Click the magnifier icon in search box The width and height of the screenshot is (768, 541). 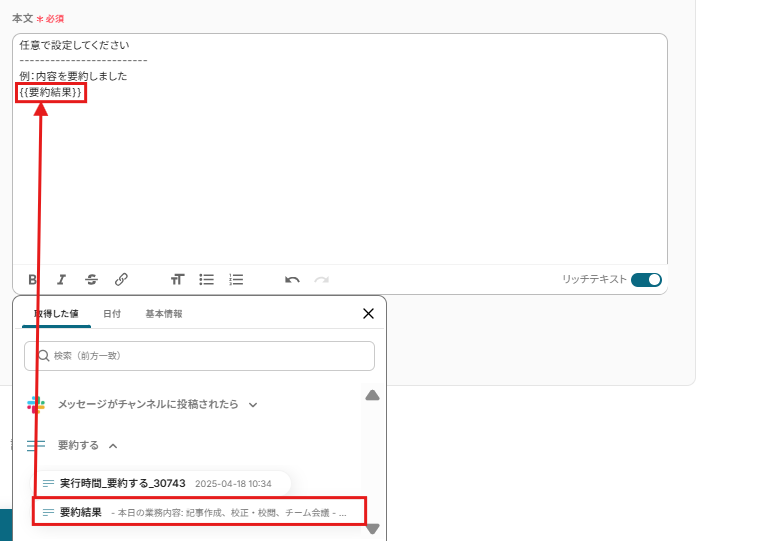[44, 355]
